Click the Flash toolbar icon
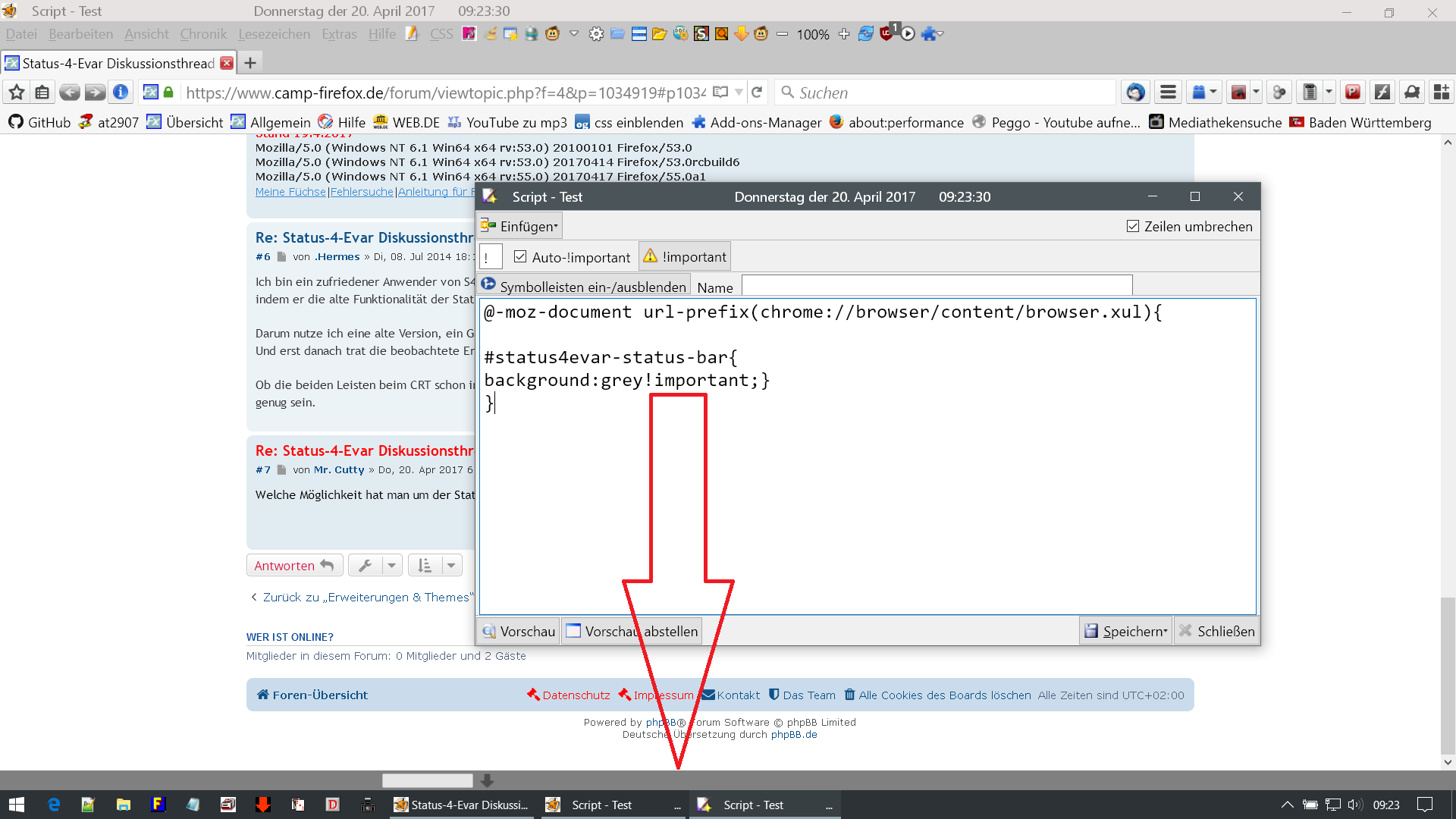This screenshot has width=1456, height=819. pos(1382,93)
